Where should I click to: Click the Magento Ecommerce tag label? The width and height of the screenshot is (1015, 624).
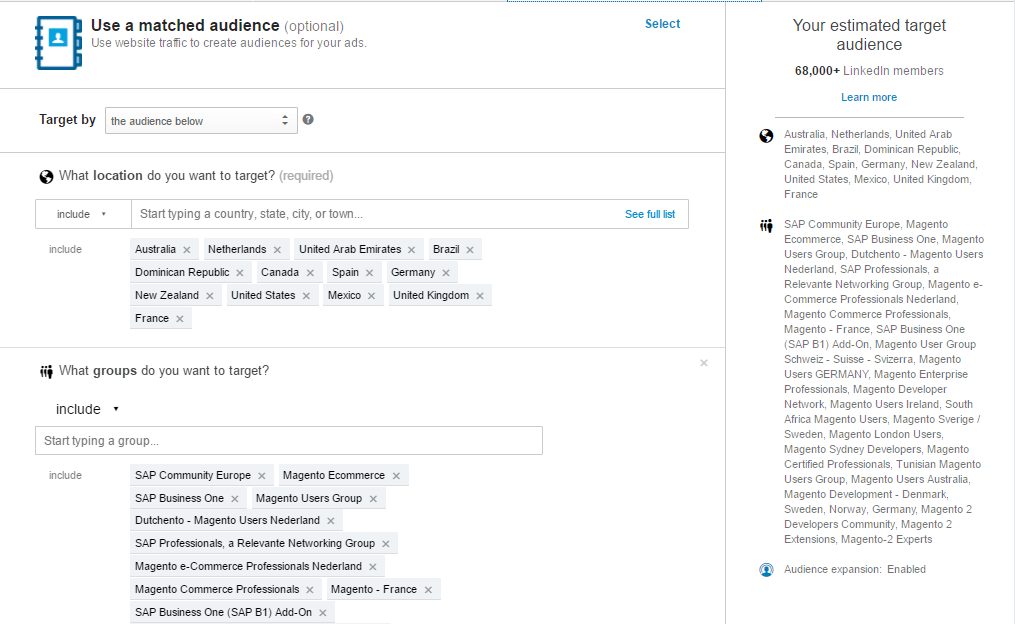[x=333, y=475]
